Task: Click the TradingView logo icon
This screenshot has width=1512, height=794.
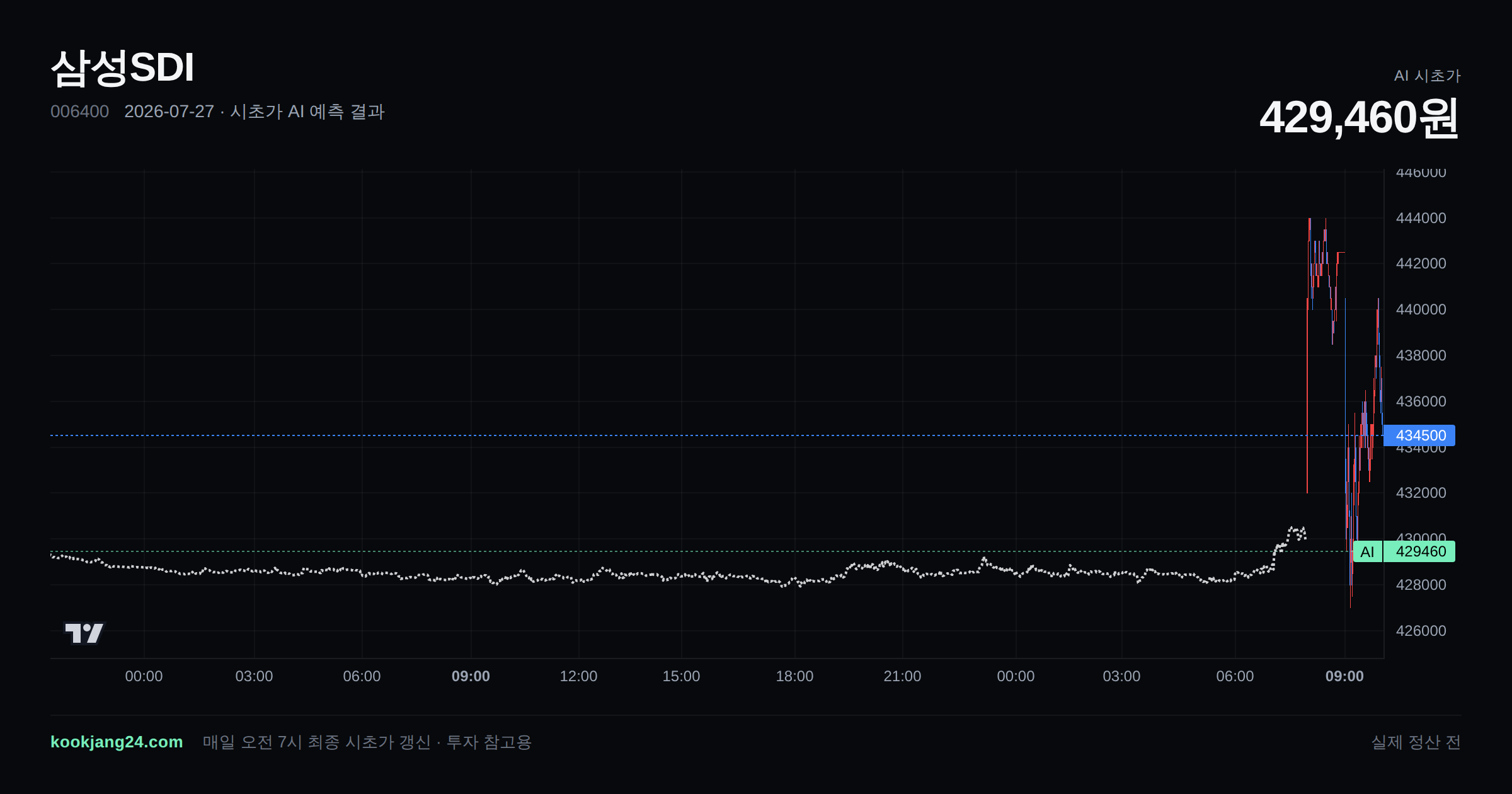Action: point(84,633)
